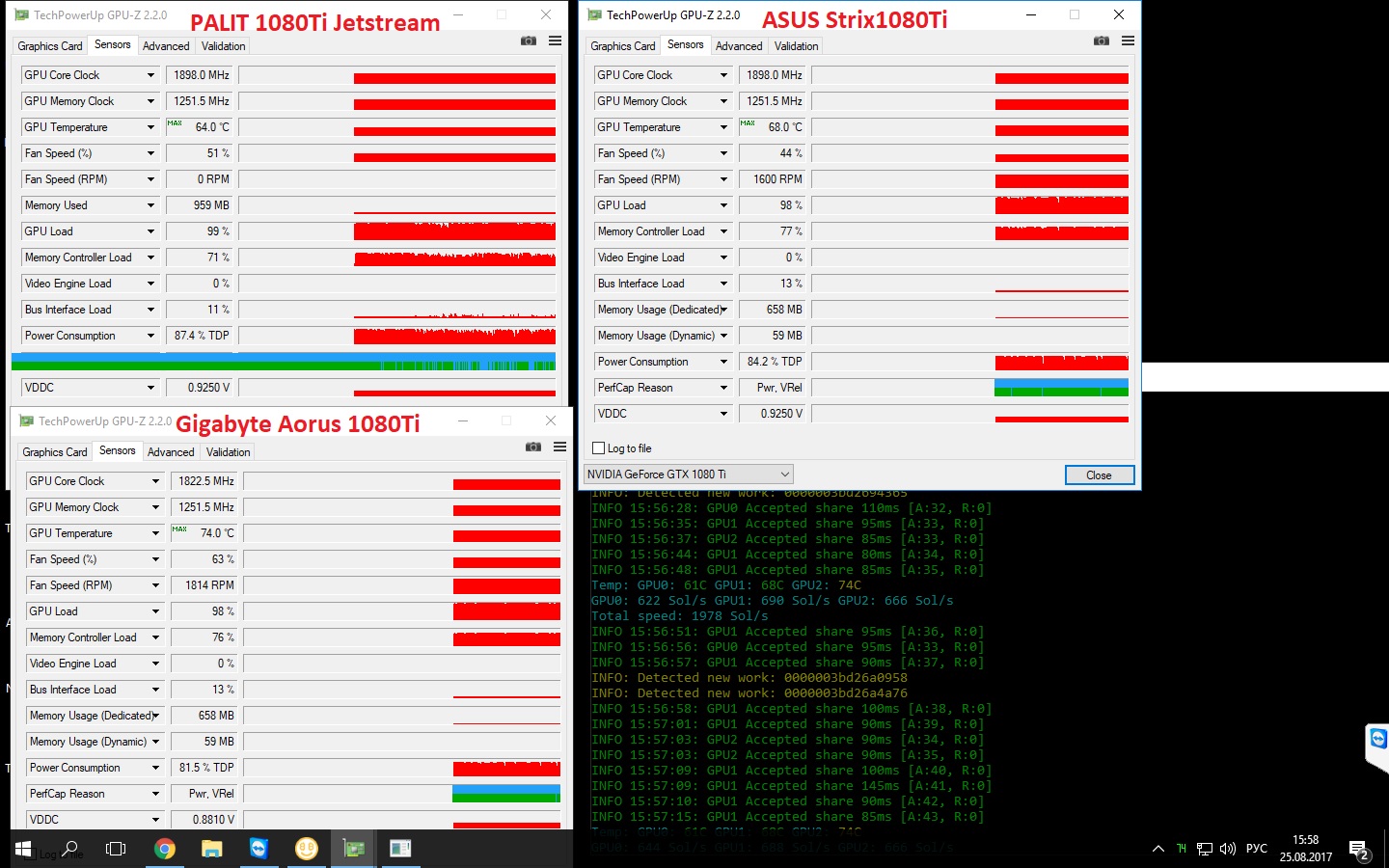The height and width of the screenshot is (868, 1389).
Task: Expand GPU Temperature dropdown in ASUS window
Action: click(x=723, y=127)
